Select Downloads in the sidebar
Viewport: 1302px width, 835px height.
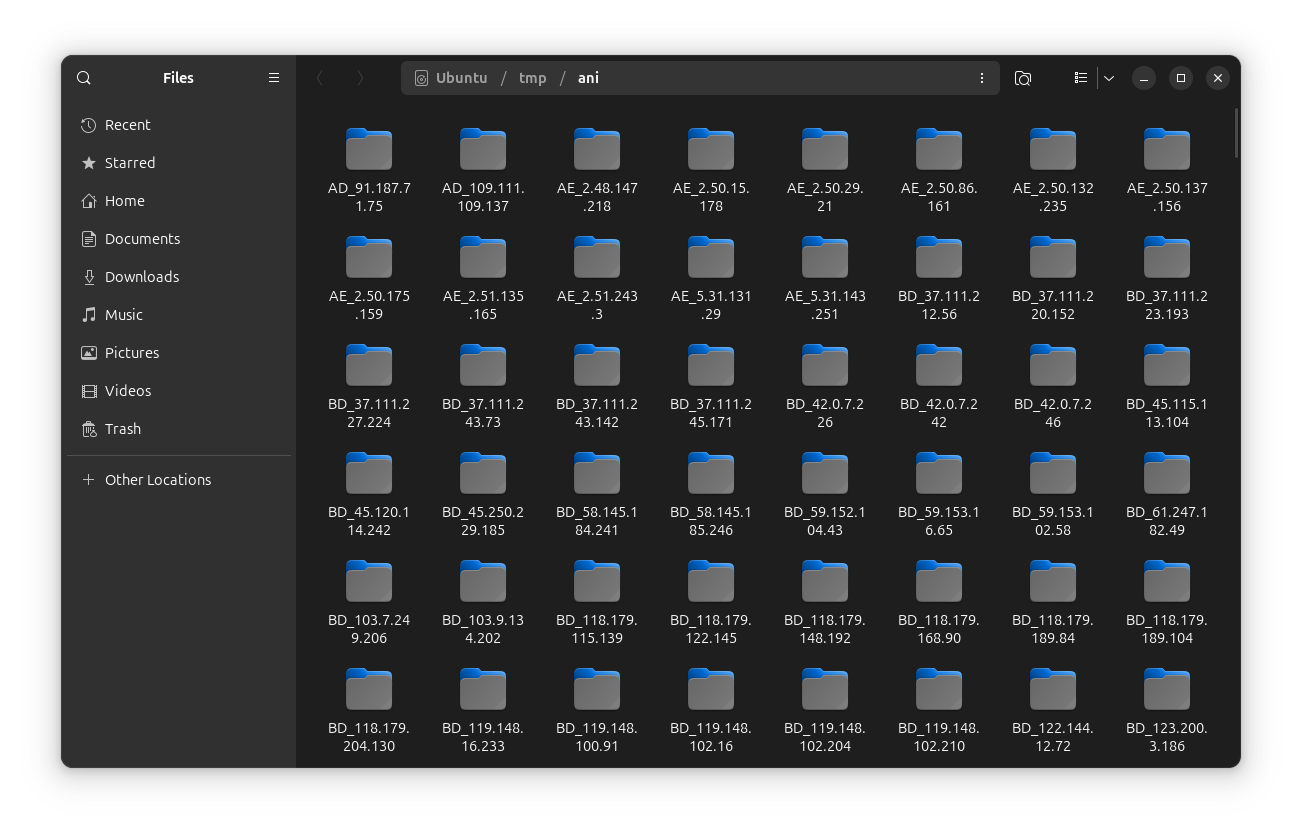click(x=141, y=277)
